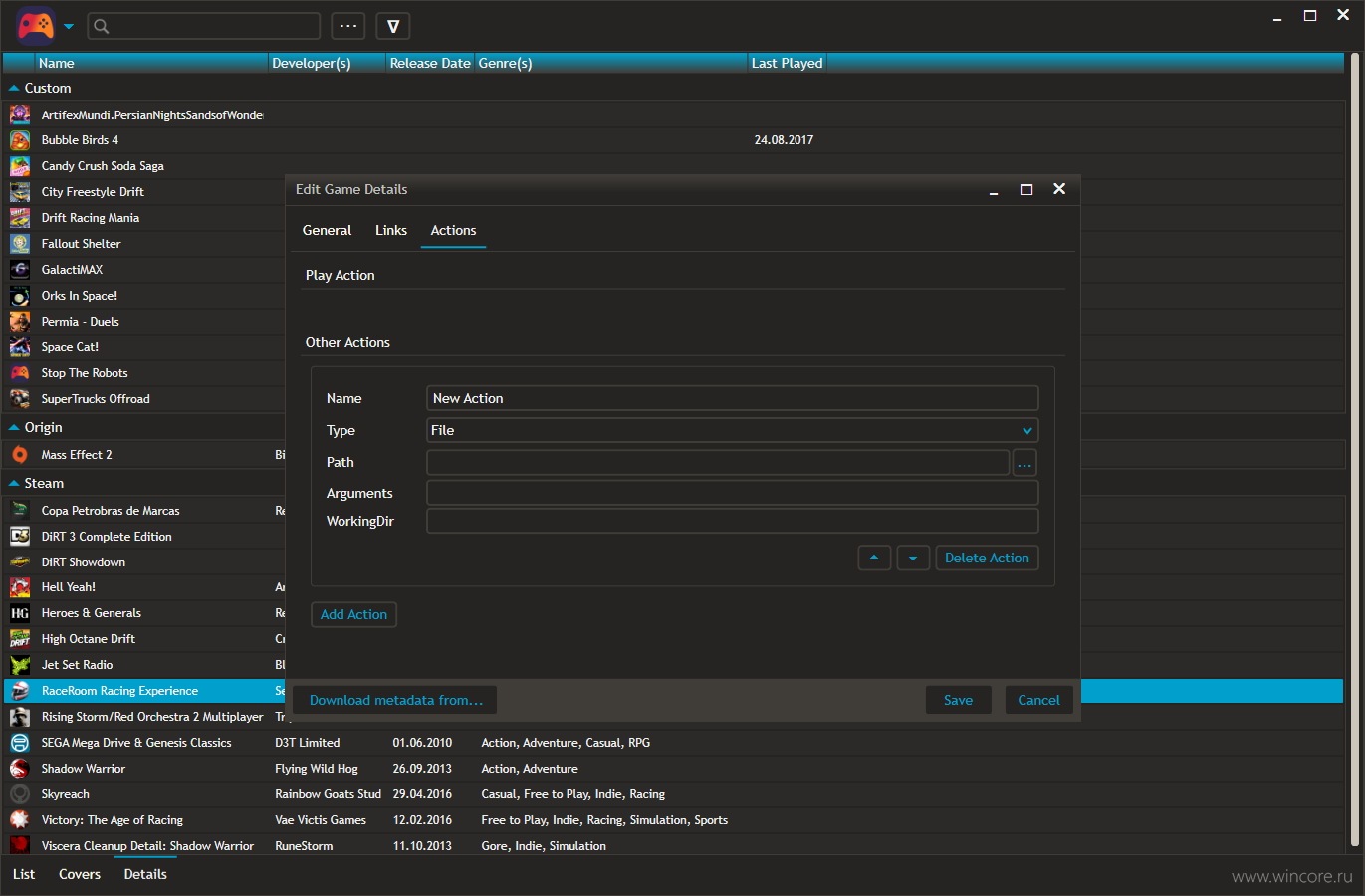Click the Fallout Shelter icon
This screenshot has width=1365, height=896.
coord(20,244)
